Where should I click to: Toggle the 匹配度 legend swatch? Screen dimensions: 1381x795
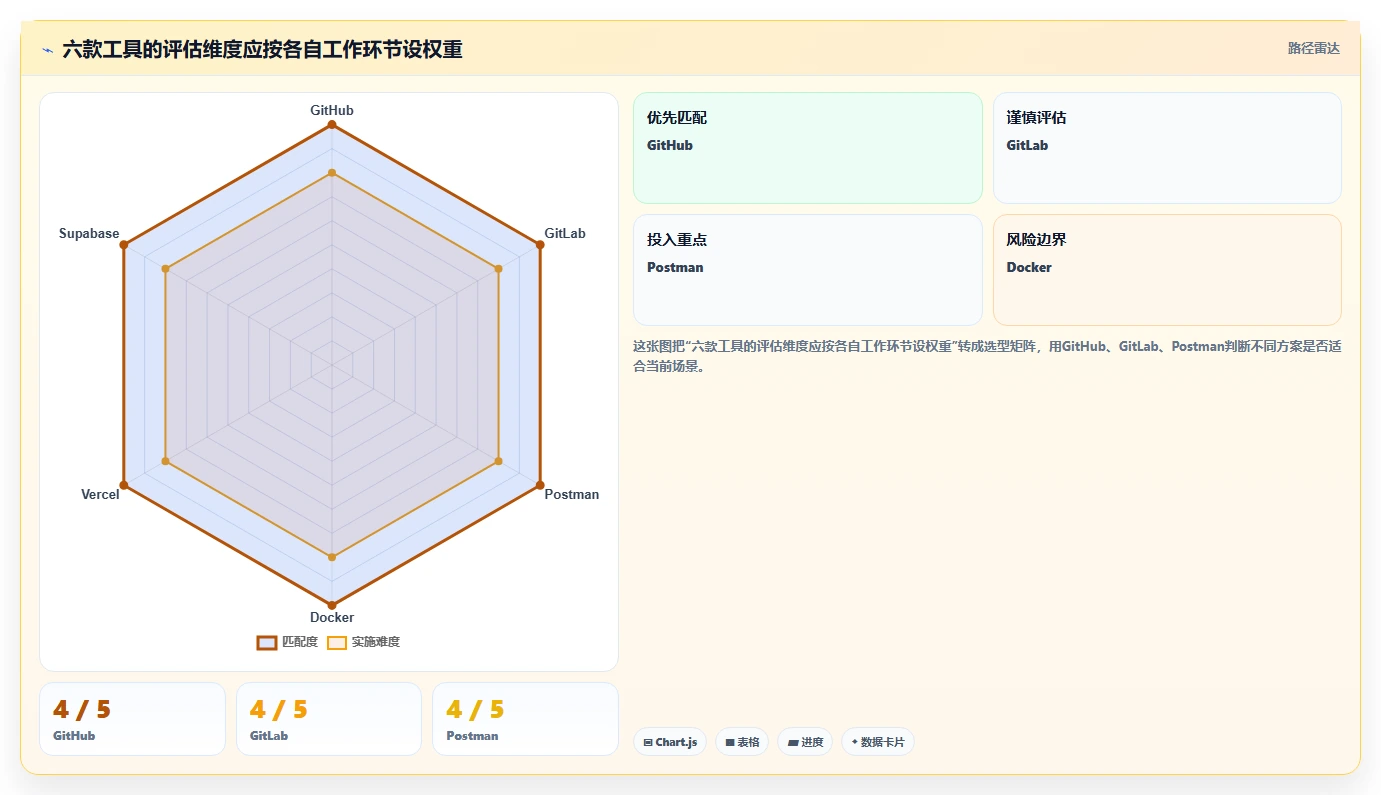[267, 642]
